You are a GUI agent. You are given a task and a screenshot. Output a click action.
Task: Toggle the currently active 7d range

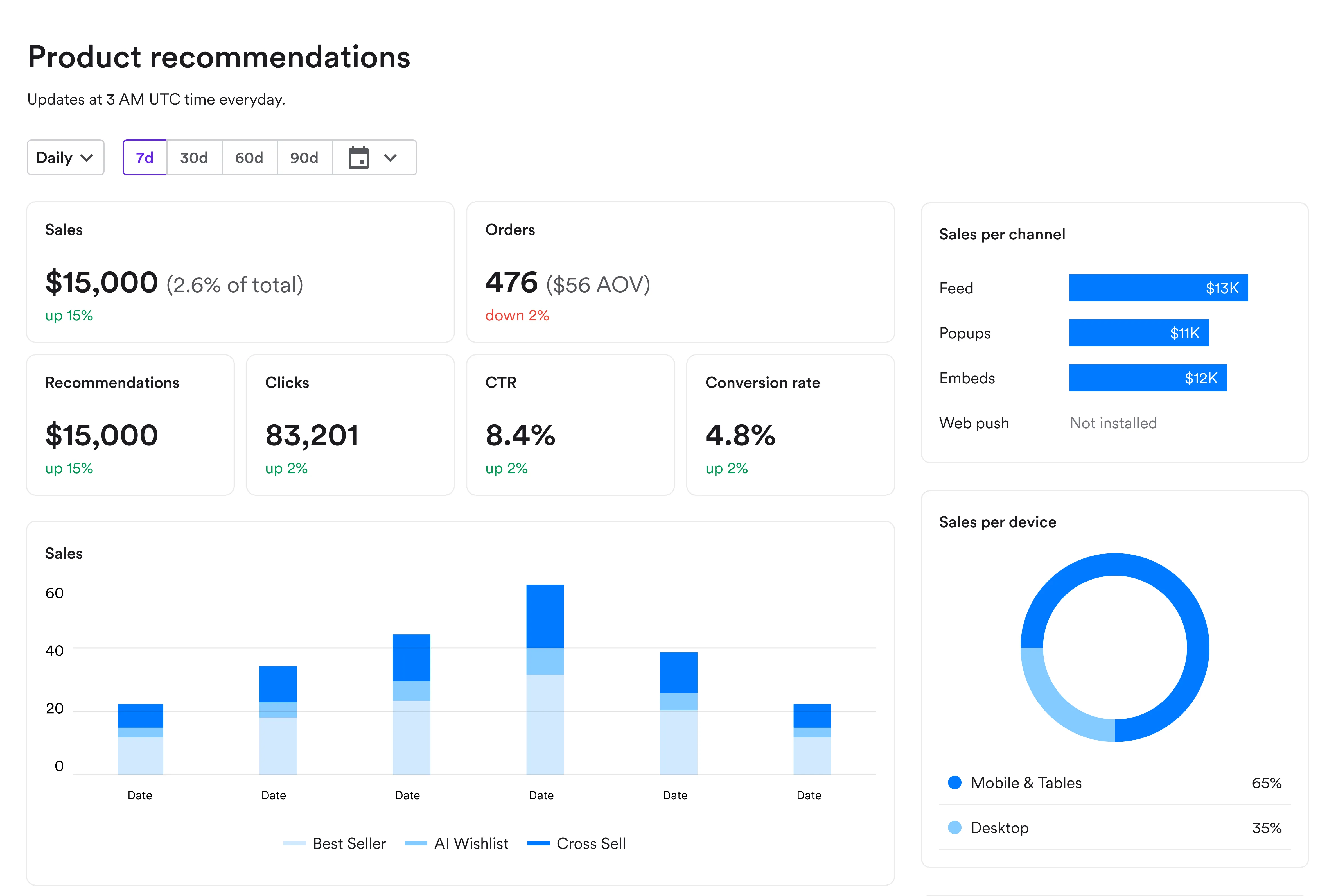(144, 157)
